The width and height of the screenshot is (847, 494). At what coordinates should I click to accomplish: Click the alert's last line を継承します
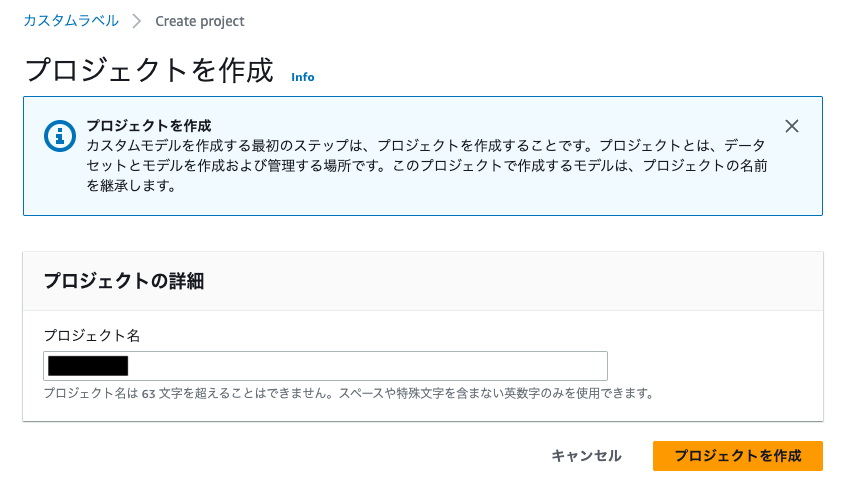click(x=131, y=186)
